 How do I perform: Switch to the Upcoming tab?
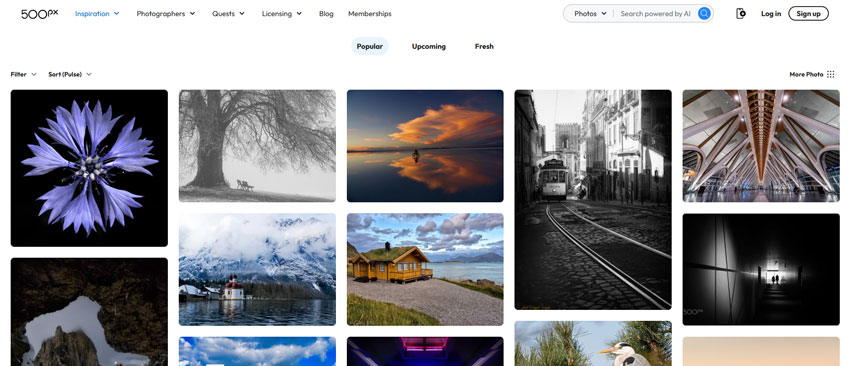tap(429, 46)
